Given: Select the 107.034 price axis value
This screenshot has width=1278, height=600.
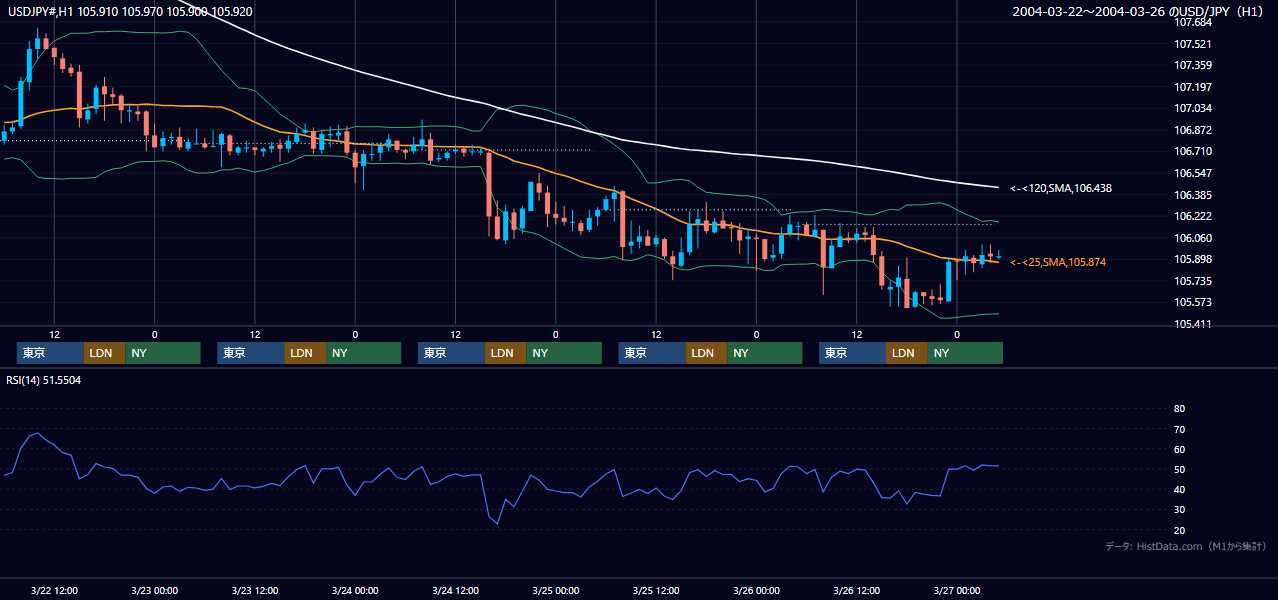Looking at the screenshot, I should (1192, 108).
